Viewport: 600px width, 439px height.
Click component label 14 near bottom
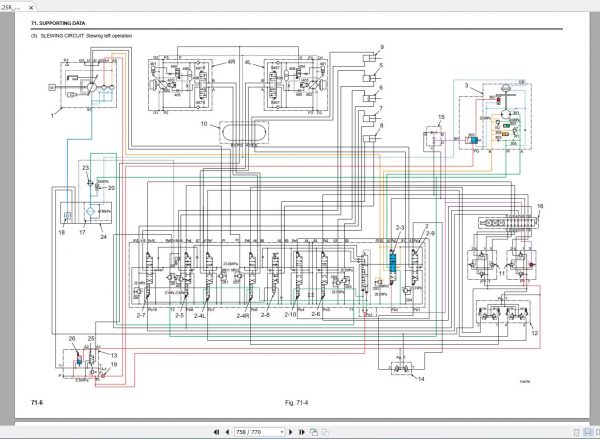(421, 379)
